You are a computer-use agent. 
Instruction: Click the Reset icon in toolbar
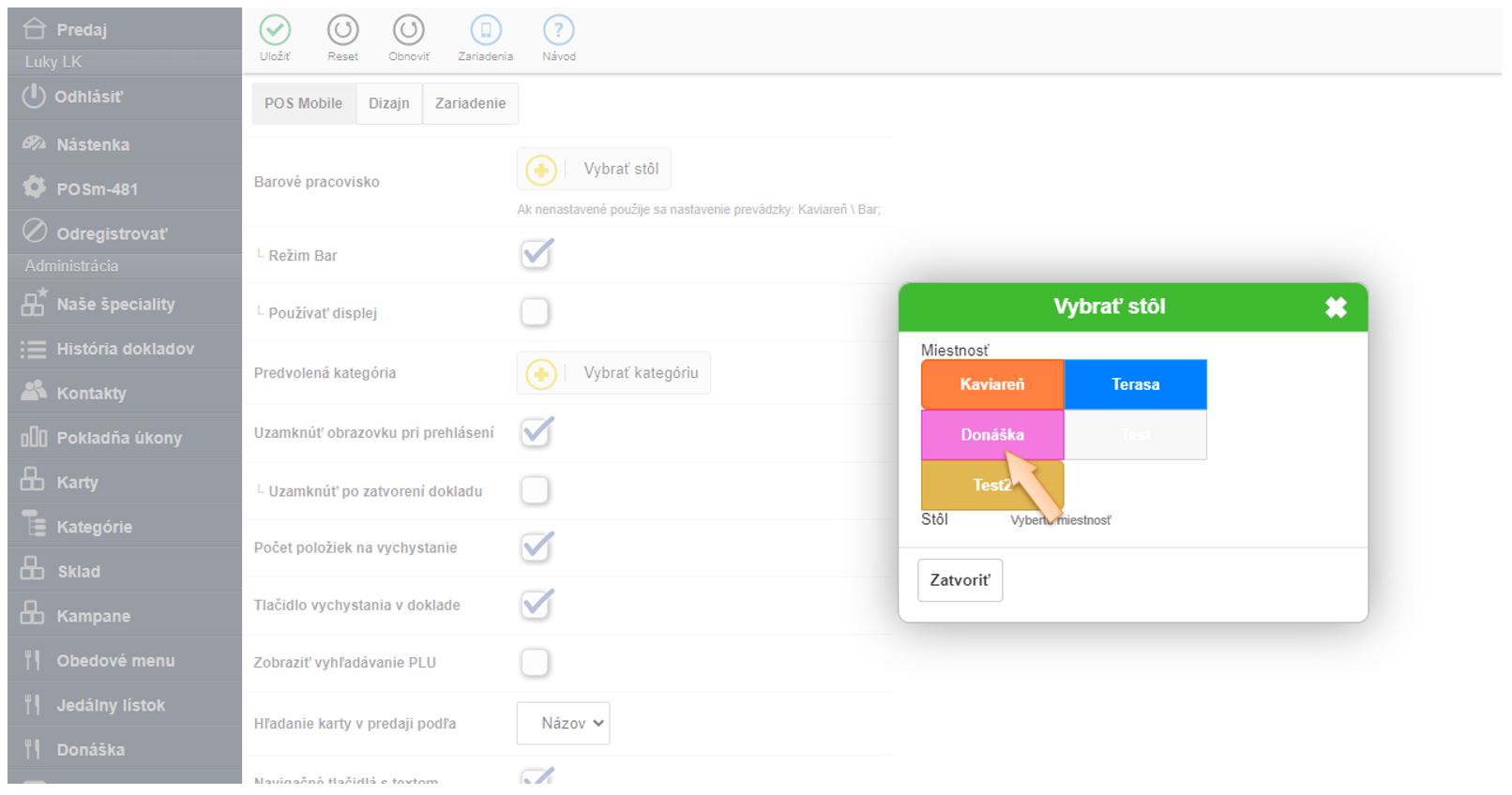(342, 31)
